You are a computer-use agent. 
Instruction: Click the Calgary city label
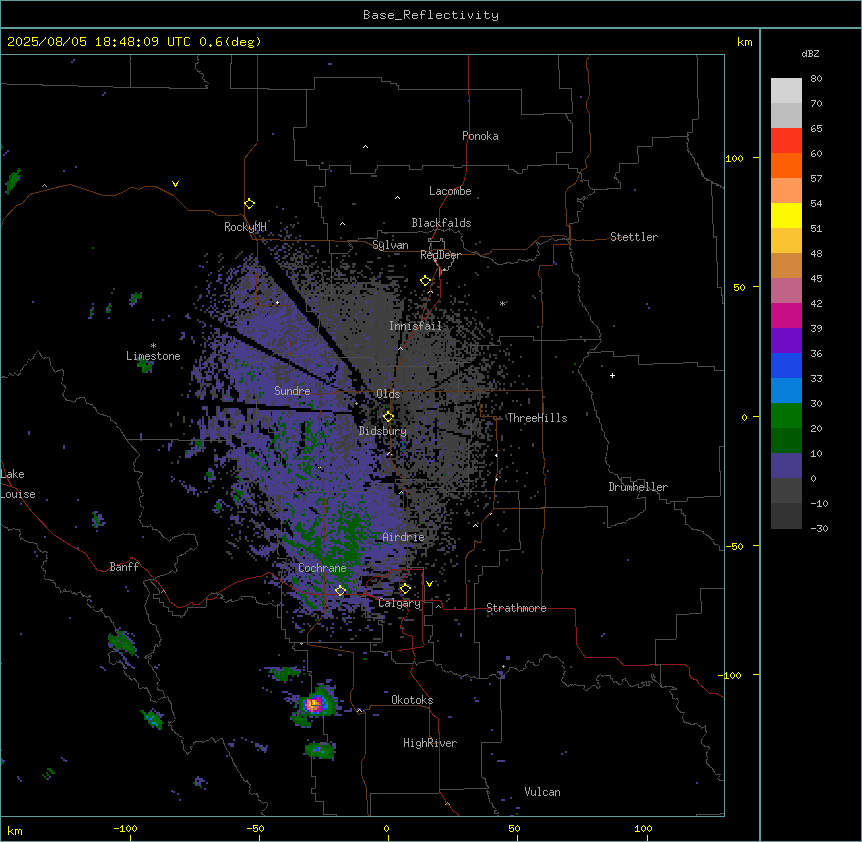(x=400, y=603)
